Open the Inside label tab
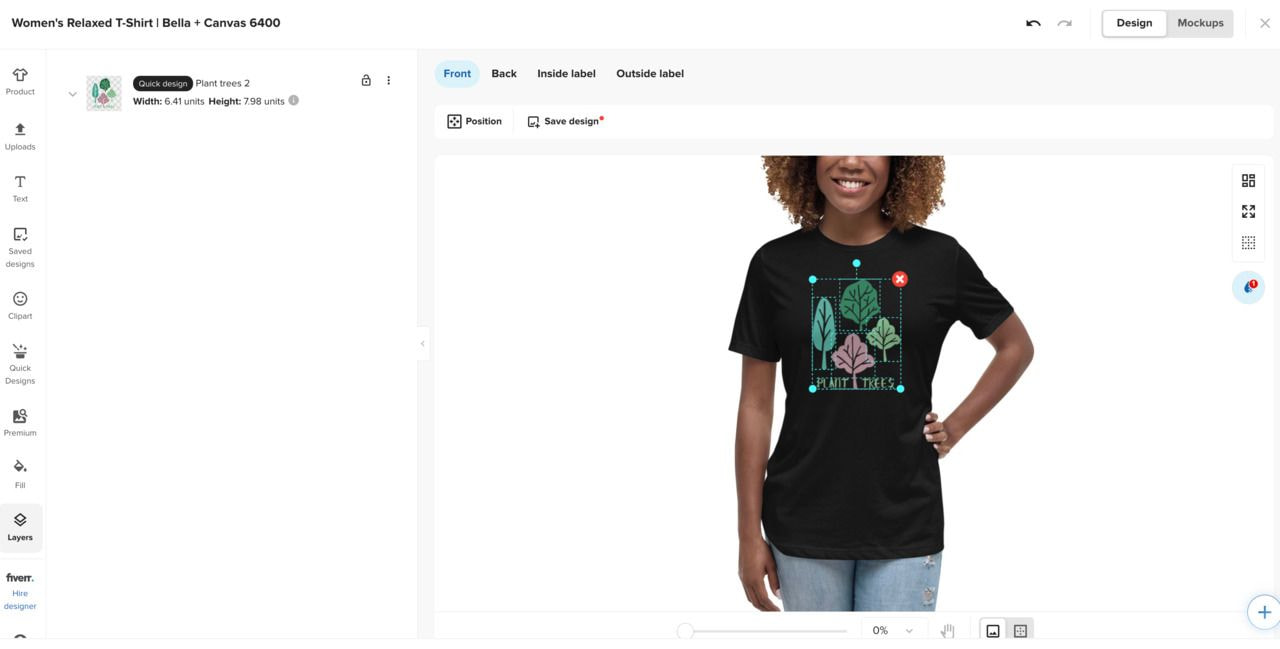The image size is (1280, 649). pyautogui.click(x=566, y=73)
